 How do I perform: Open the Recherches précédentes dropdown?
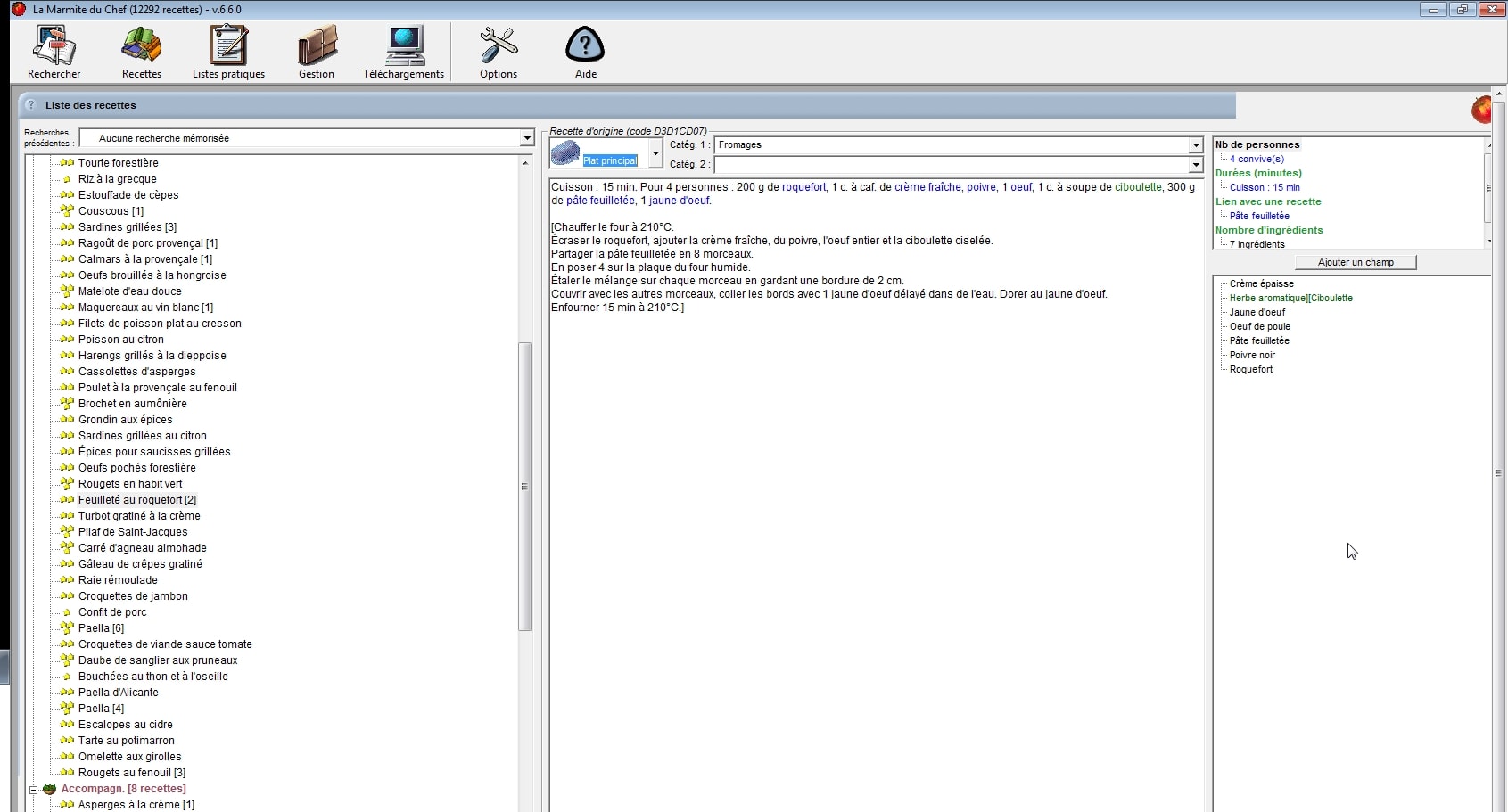tap(527, 138)
